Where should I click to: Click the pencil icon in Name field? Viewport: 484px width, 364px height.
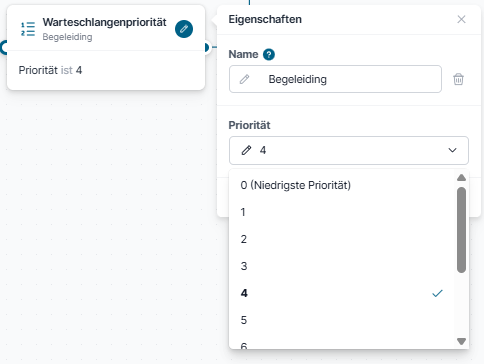tap(244, 79)
